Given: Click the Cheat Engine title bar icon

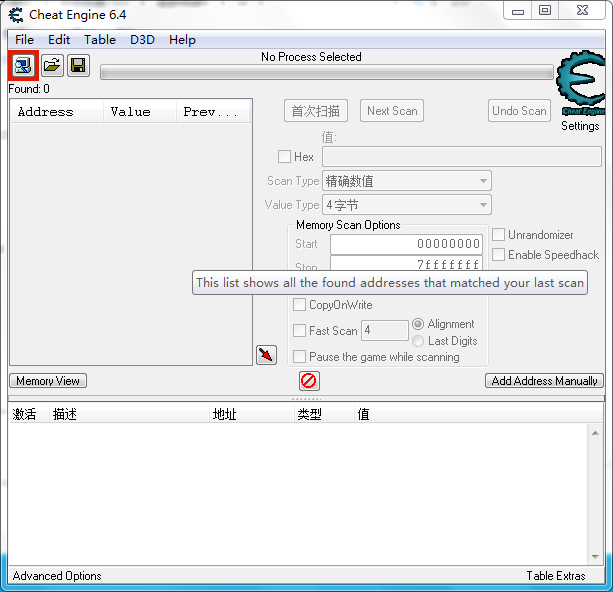Looking at the screenshot, I should [x=16, y=15].
